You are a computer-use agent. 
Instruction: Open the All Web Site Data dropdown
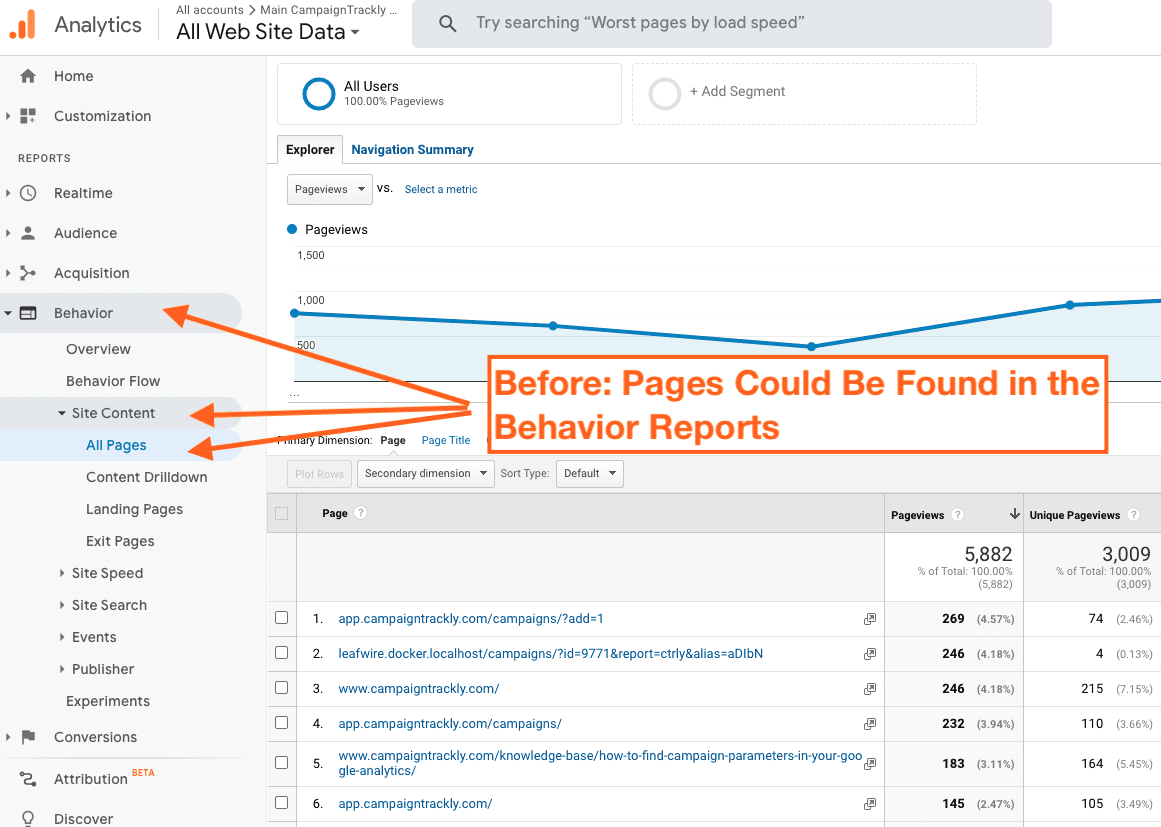tap(267, 32)
